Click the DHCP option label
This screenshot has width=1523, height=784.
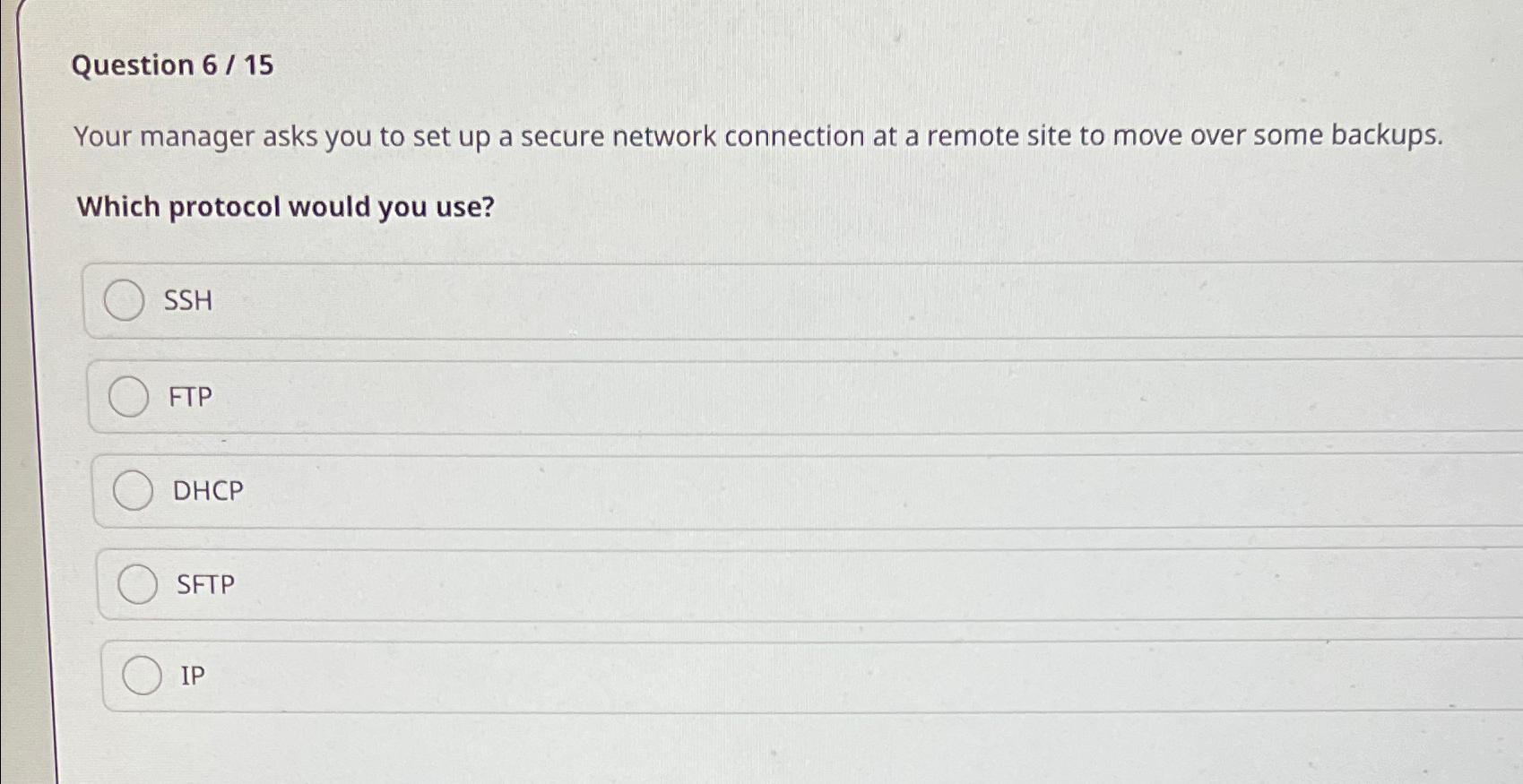coord(206,490)
